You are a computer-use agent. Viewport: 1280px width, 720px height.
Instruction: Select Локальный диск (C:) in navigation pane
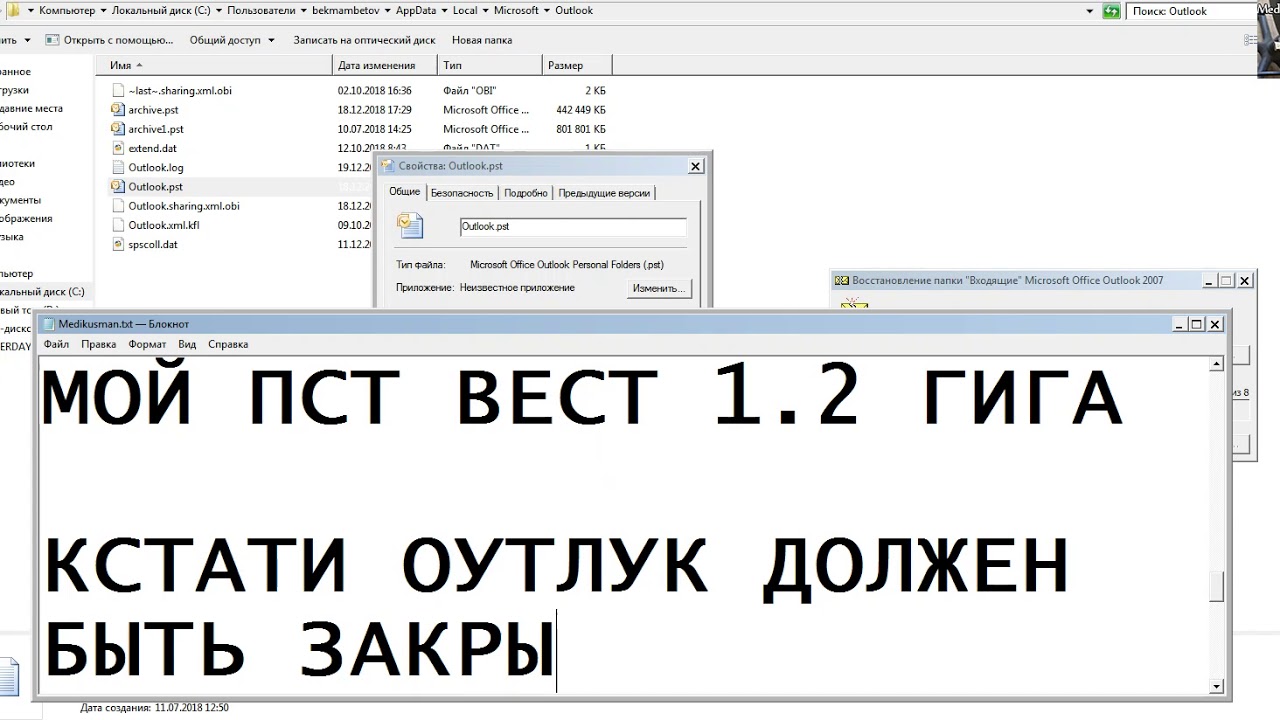pyautogui.click(x=42, y=292)
